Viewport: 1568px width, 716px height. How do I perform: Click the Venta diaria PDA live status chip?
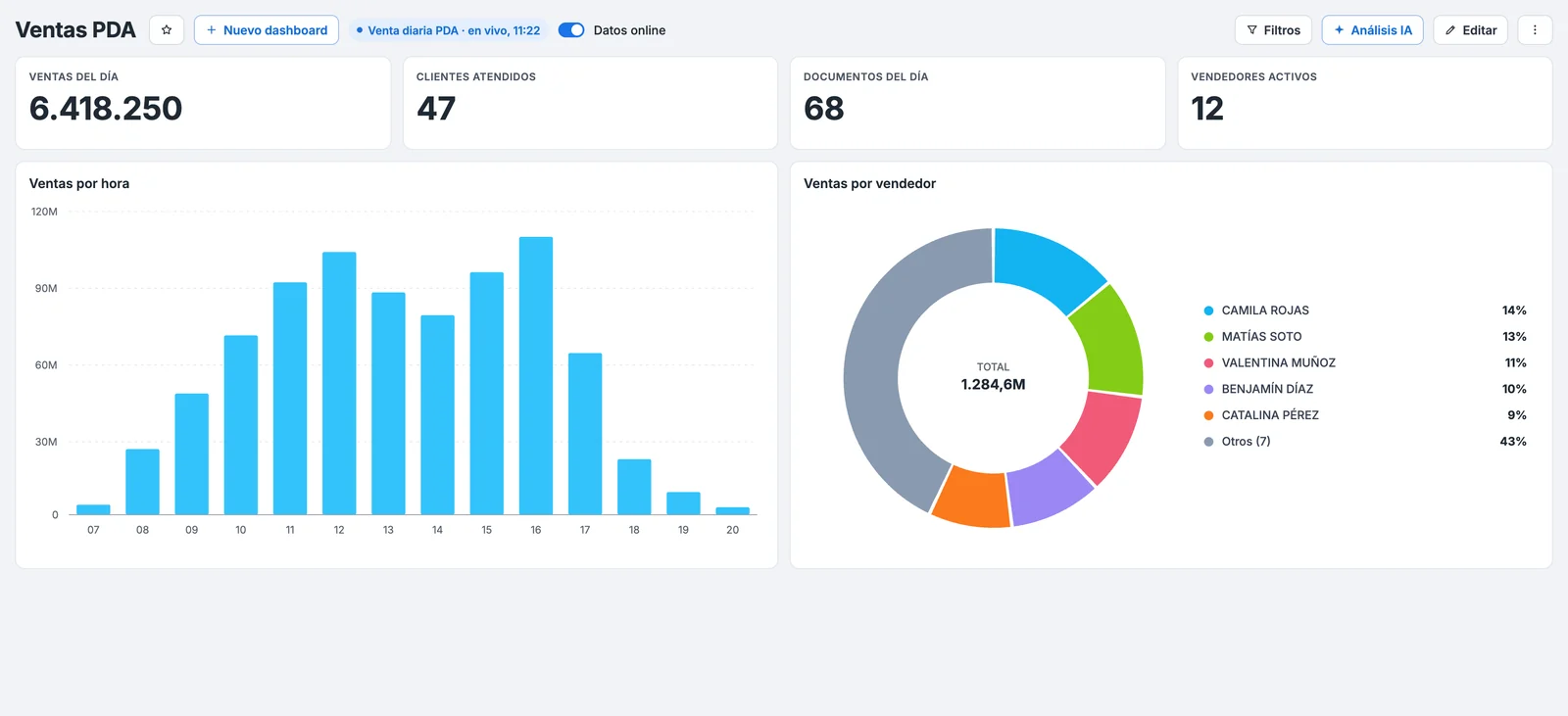(x=448, y=30)
